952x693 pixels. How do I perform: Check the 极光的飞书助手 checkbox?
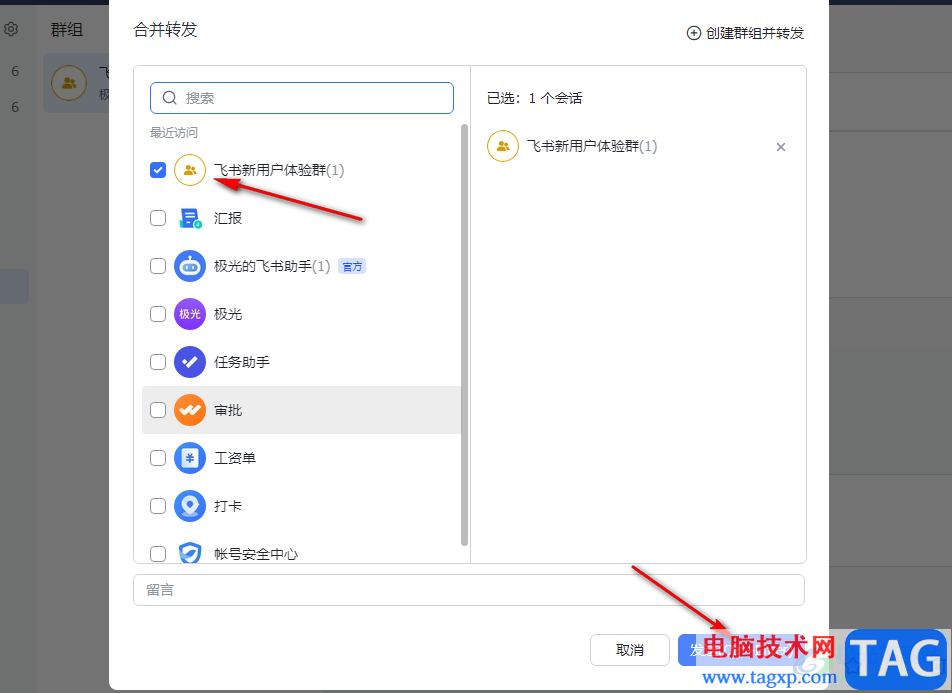tap(158, 266)
